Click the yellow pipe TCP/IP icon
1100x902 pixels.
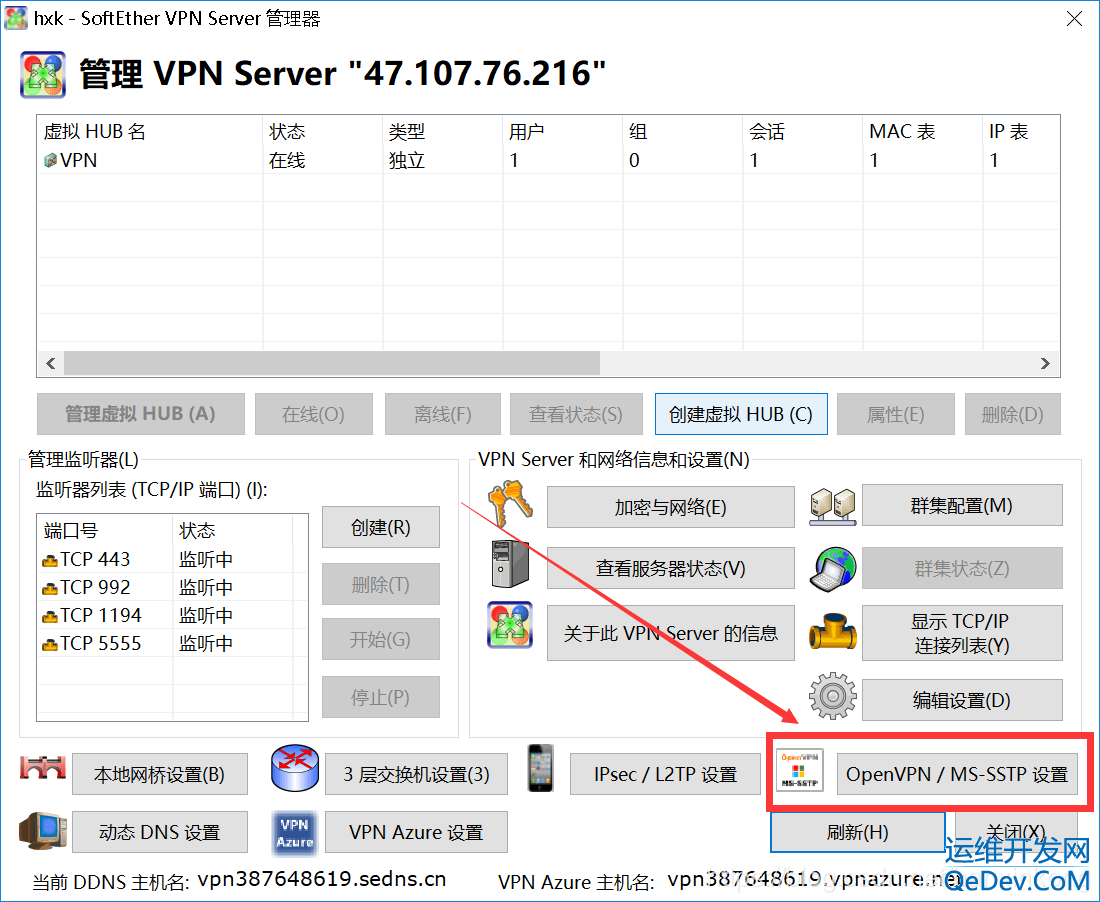(831, 633)
